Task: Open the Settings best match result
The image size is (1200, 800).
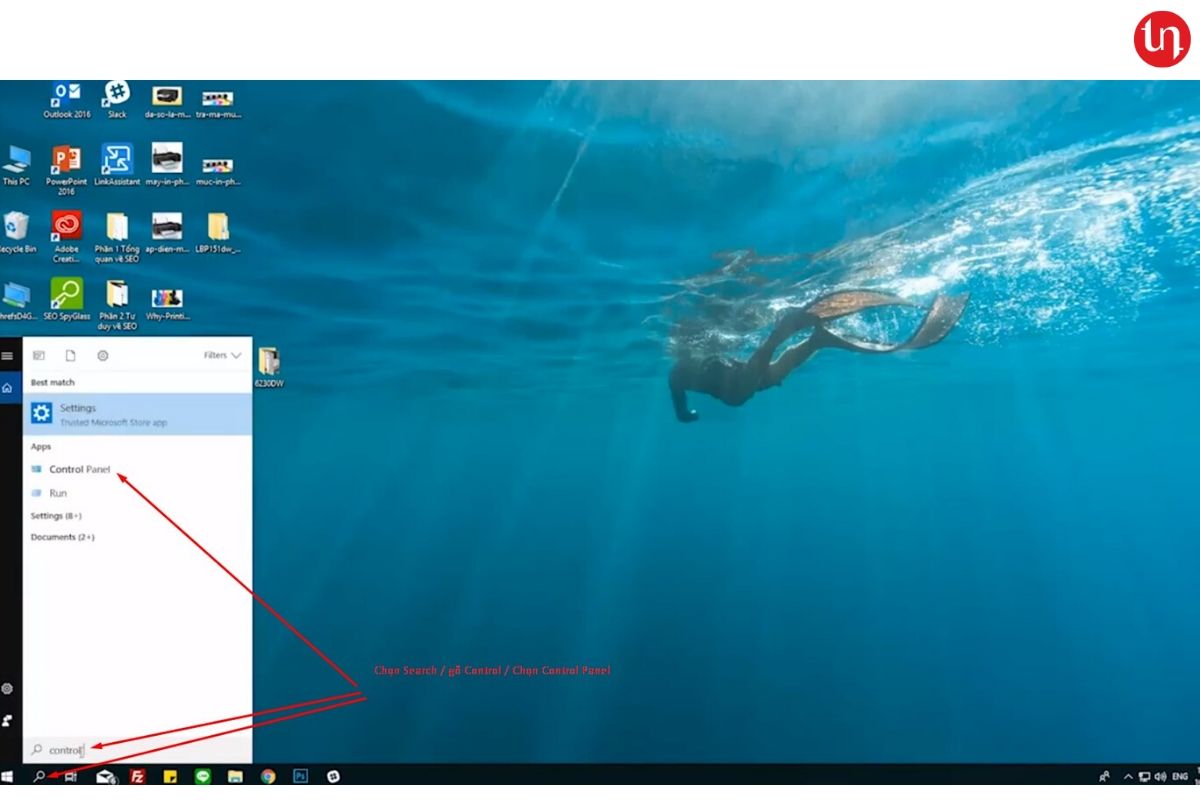Action: [x=137, y=414]
